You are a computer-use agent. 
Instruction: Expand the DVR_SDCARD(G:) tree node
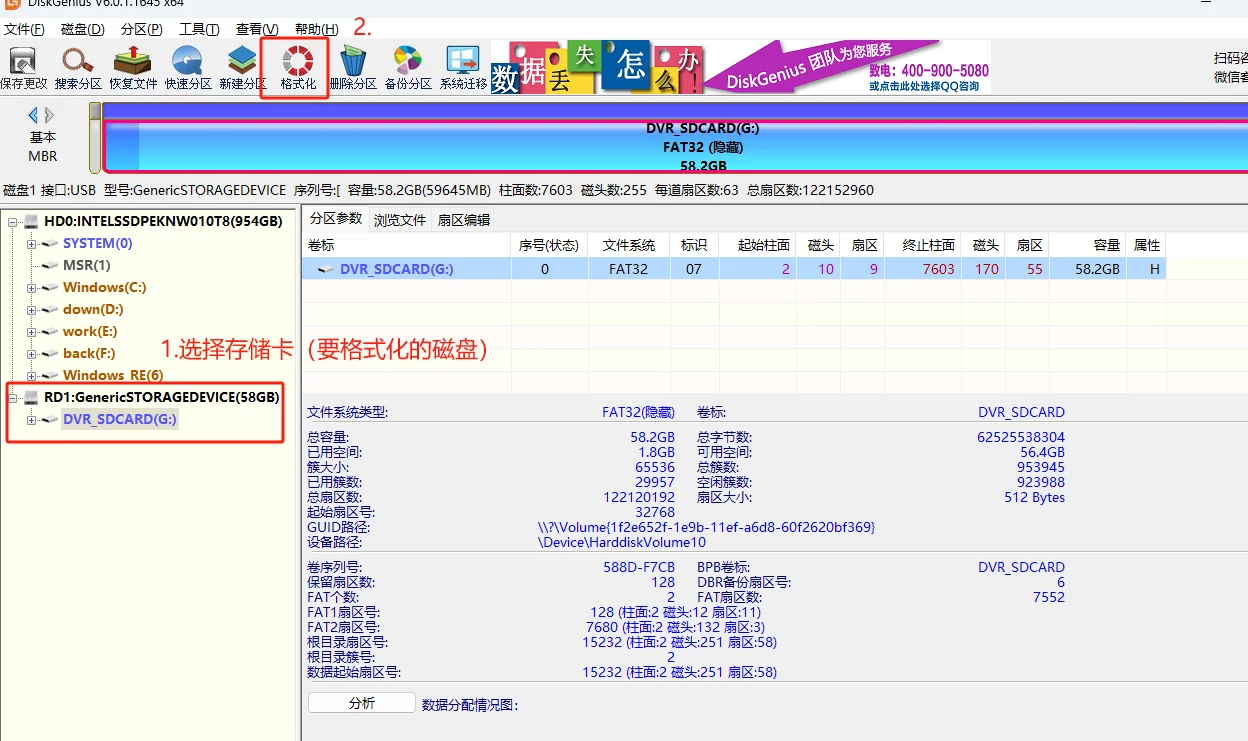tap(32, 419)
